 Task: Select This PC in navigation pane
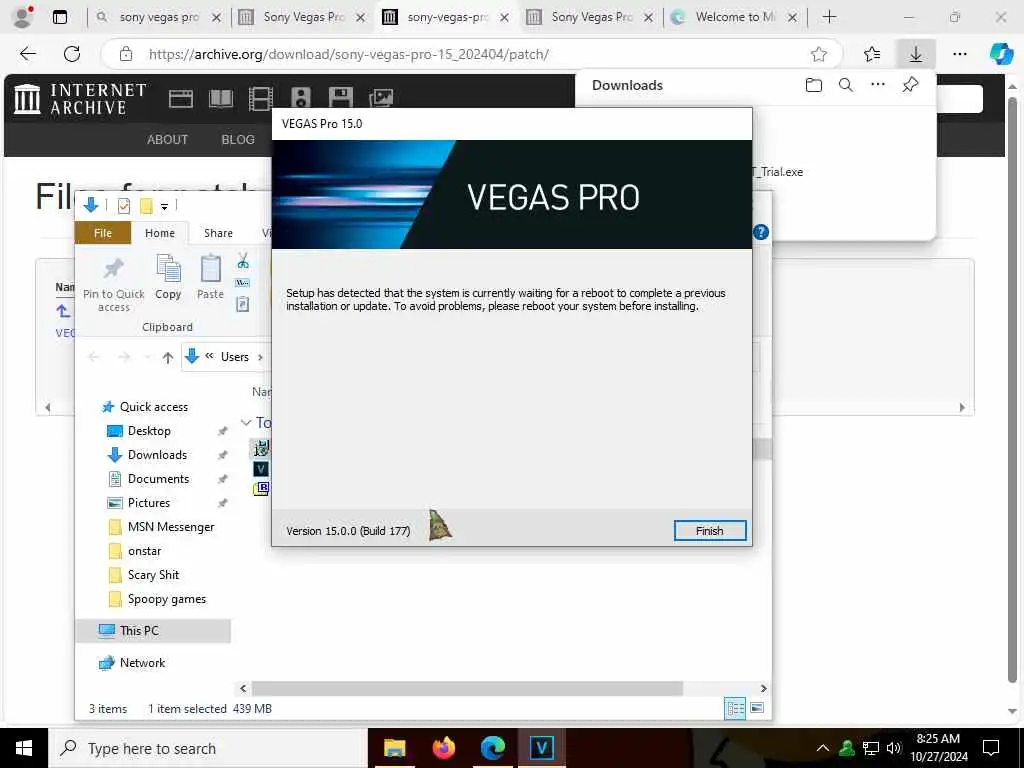[x=153, y=631]
